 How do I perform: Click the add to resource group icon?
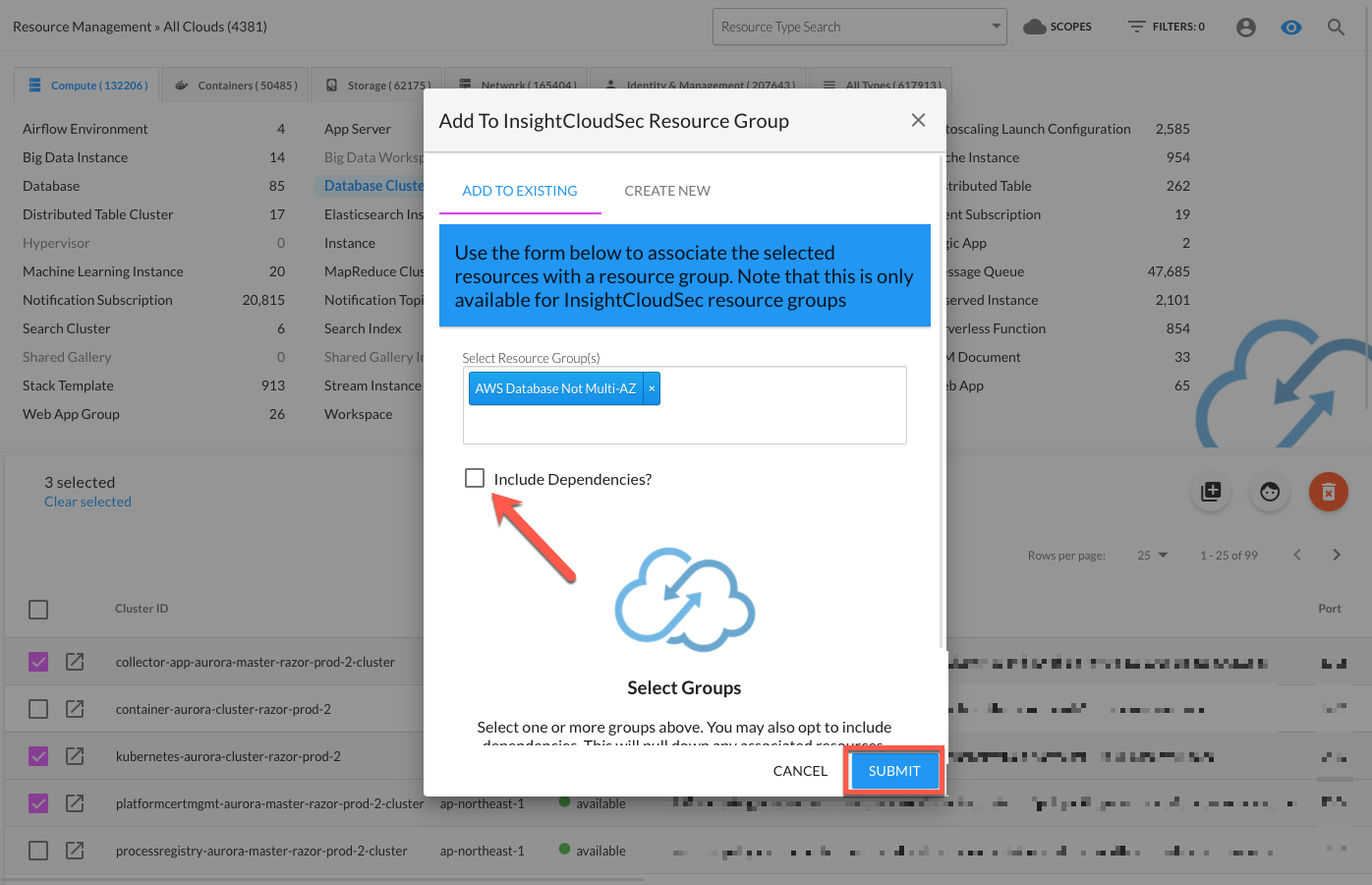(x=1211, y=492)
